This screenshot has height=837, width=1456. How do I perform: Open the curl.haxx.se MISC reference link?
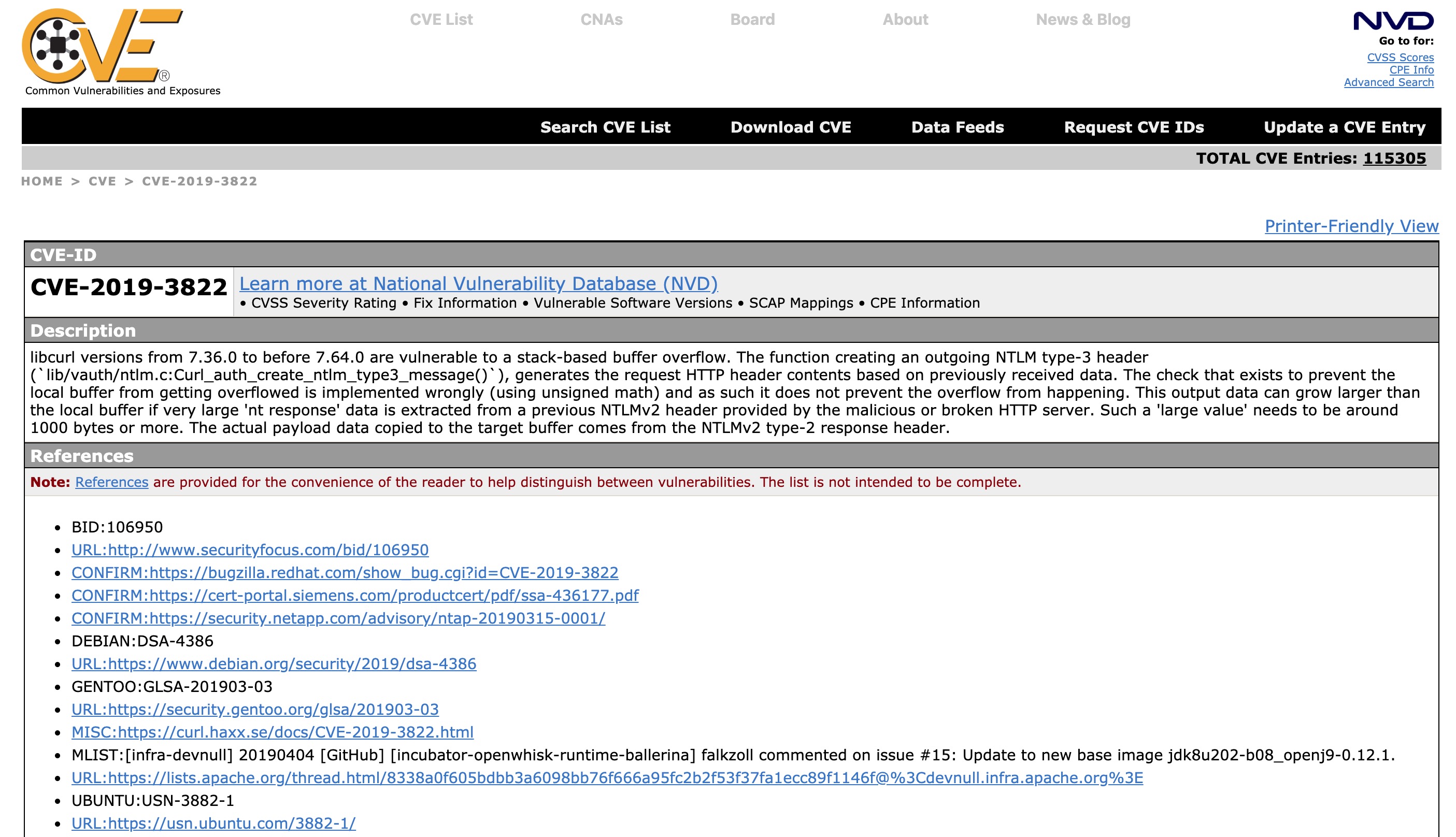[x=272, y=732]
